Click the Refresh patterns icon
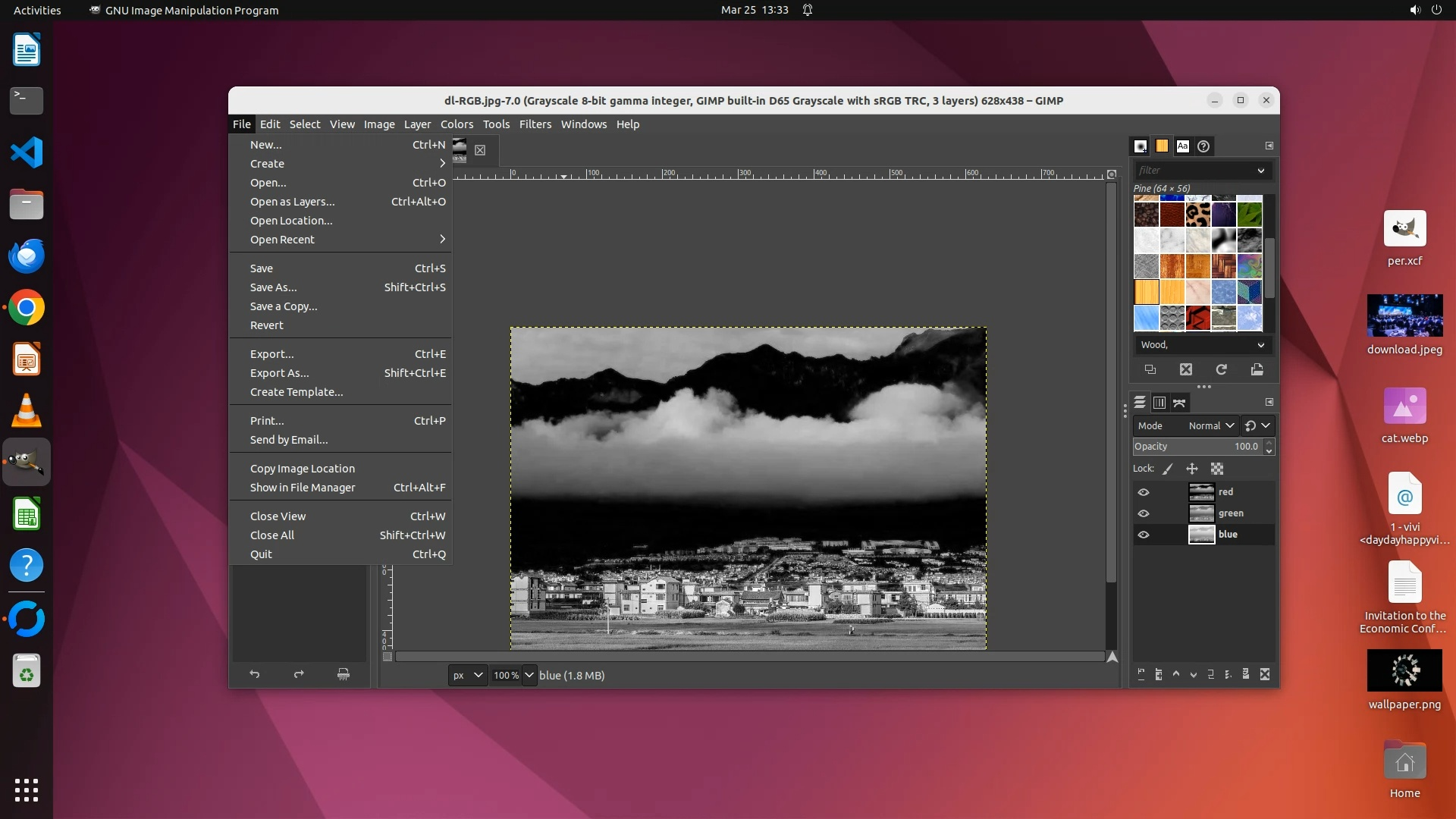Screen dimensions: 1456x819 pyautogui.click(x=1221, y=369)
